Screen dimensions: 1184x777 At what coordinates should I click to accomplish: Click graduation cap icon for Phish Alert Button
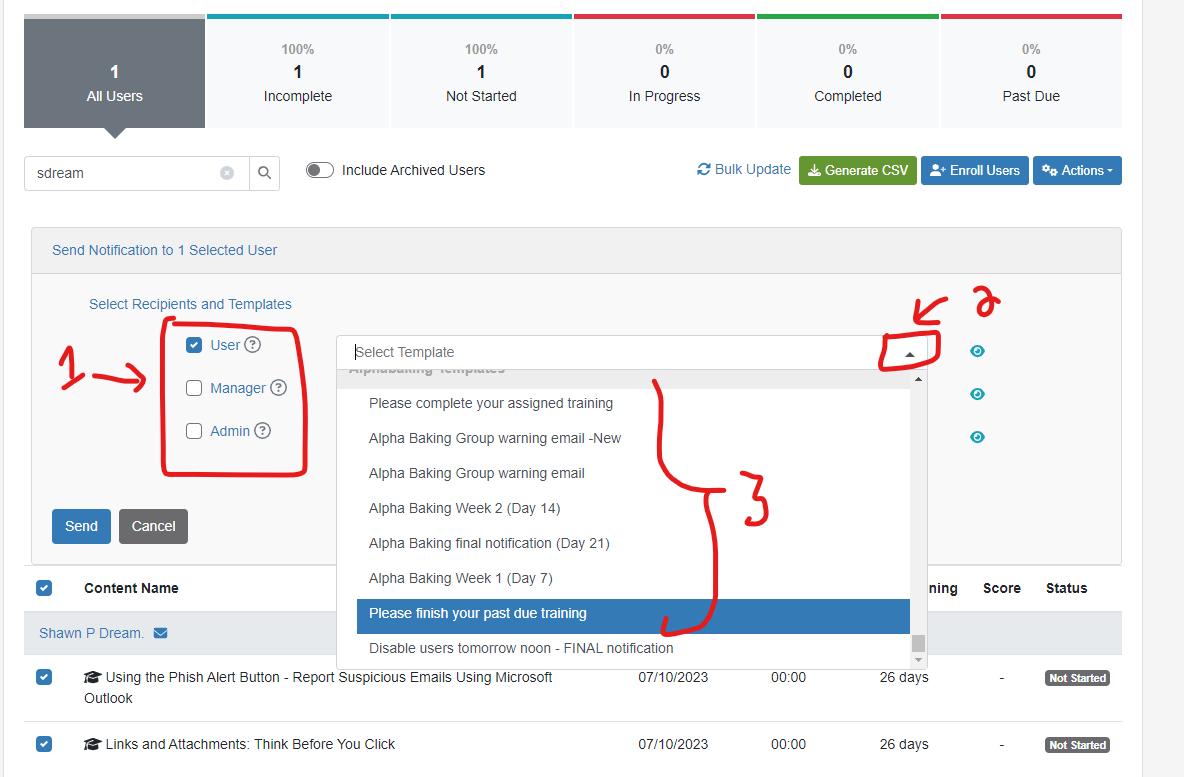click(92, 677)
